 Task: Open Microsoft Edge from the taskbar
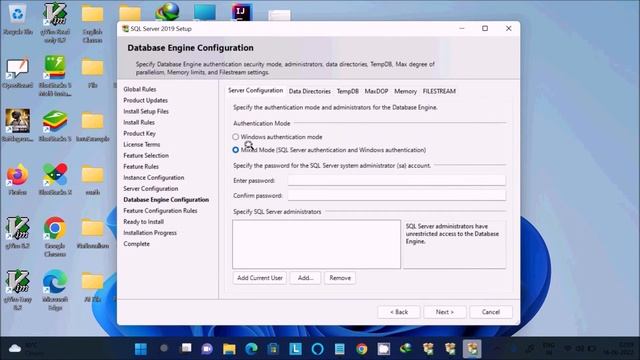[251, 349]
